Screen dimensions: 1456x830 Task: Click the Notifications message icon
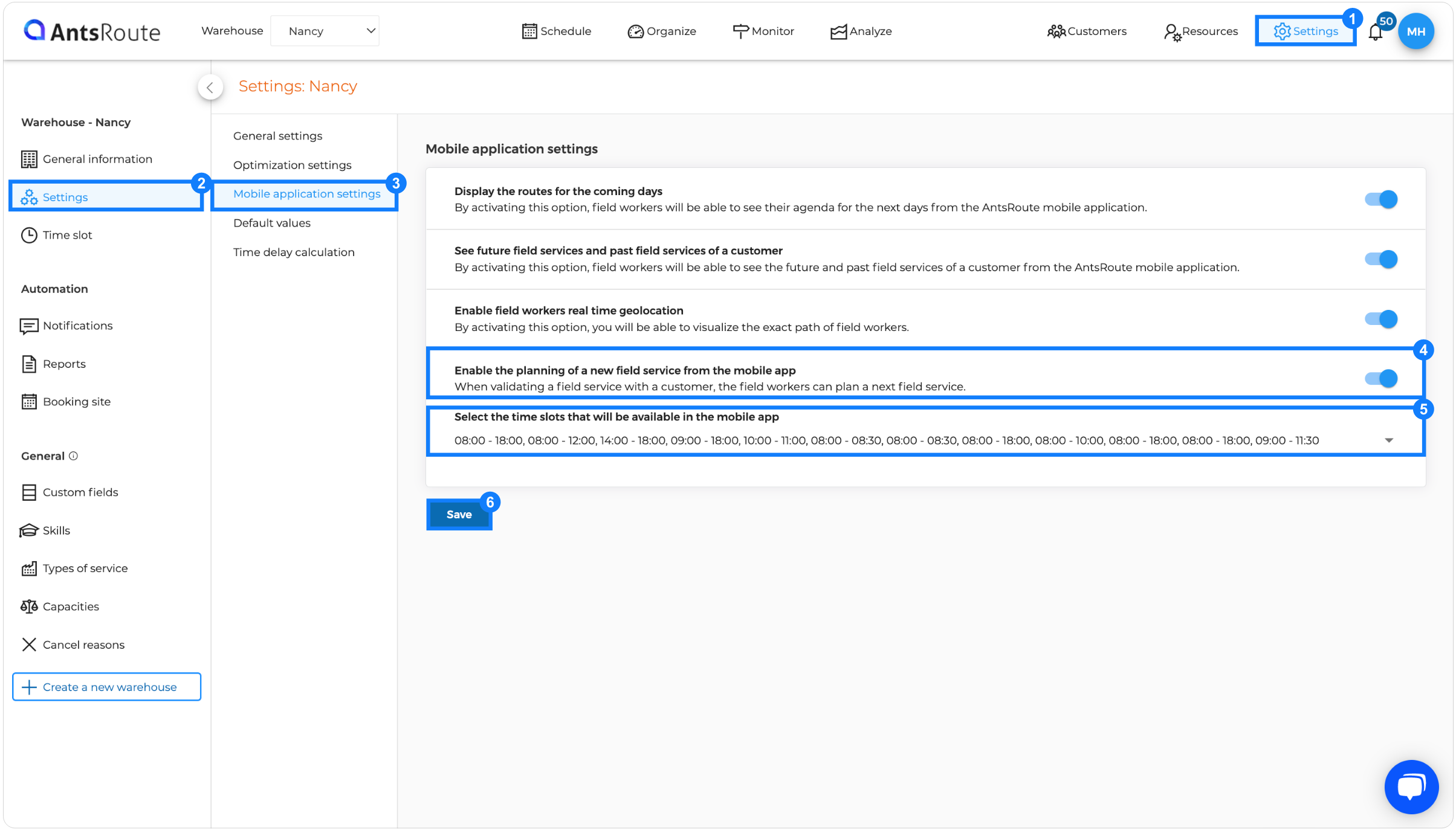coord(29,326)
